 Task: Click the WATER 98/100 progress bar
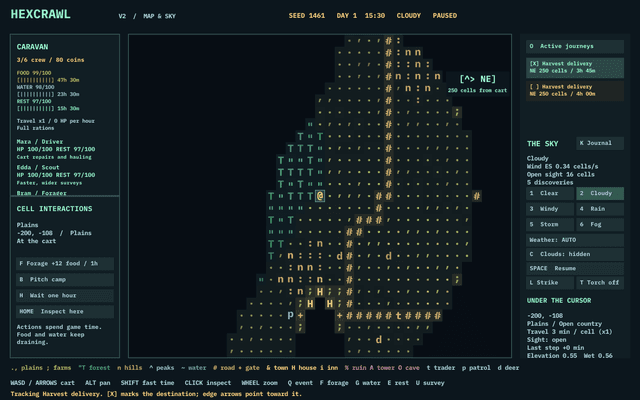(35, 94)
